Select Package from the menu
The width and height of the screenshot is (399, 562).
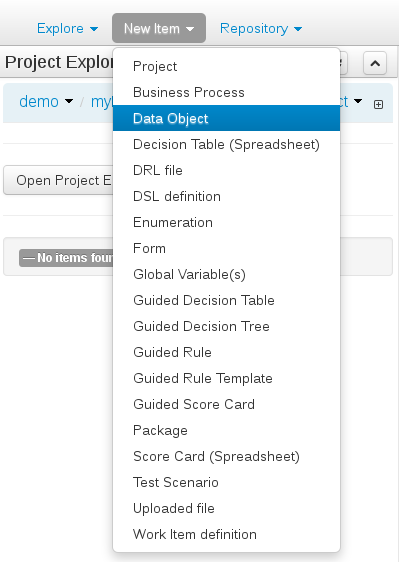[226, 430]
